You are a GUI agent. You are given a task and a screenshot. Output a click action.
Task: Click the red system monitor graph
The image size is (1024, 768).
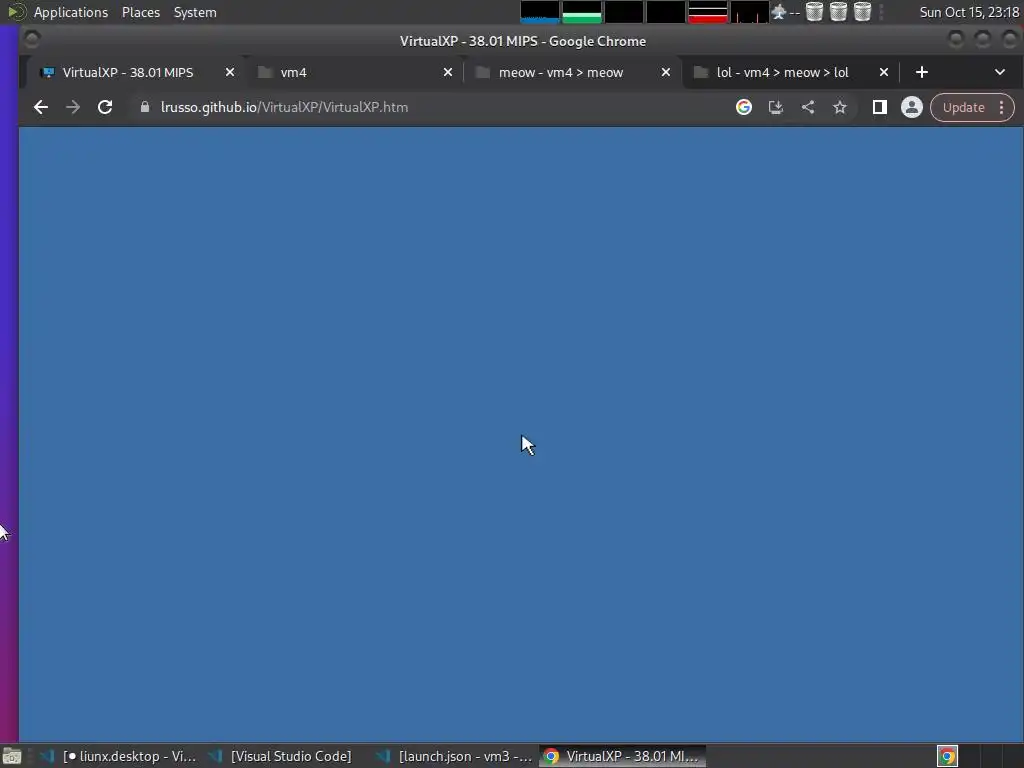[x=708, y=12]
